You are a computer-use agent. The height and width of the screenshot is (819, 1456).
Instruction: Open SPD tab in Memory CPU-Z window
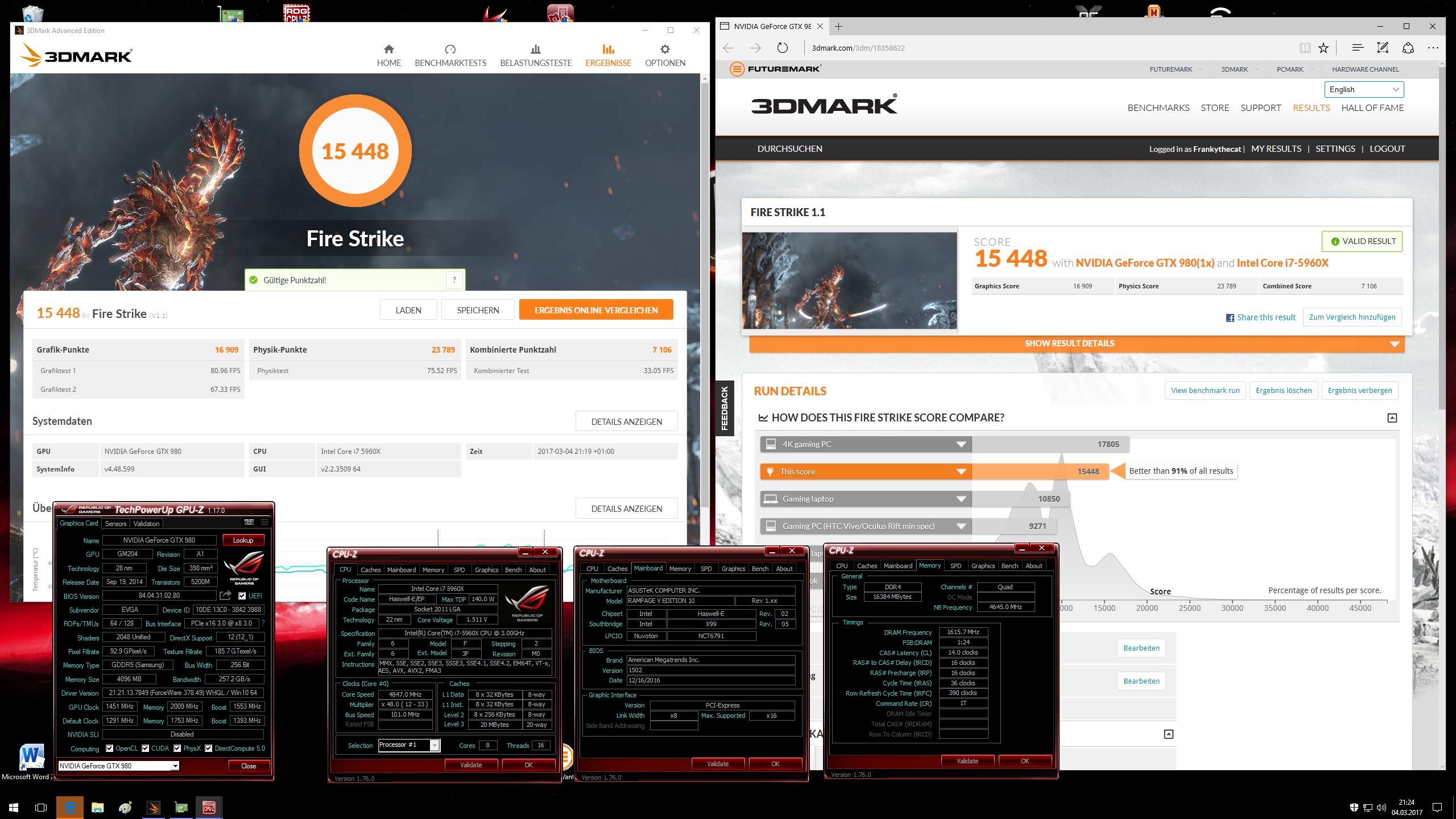(955, 565)
